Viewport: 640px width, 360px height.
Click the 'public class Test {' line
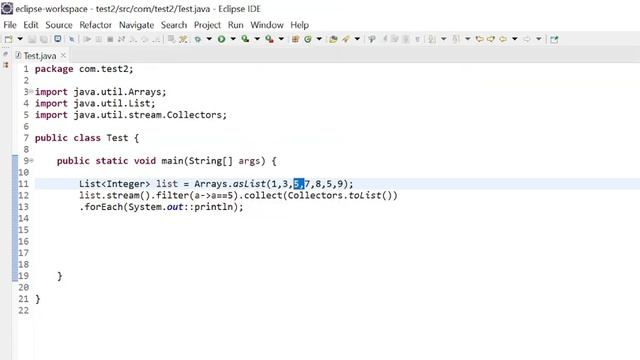pos(87,138)
